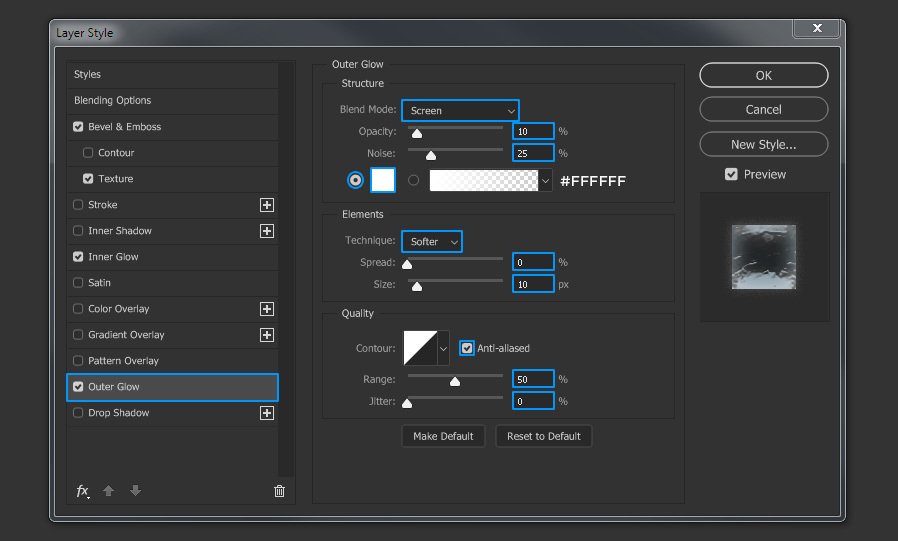Click the move effect down arrow
898x541 pixels.
click(x=136, y=491)
